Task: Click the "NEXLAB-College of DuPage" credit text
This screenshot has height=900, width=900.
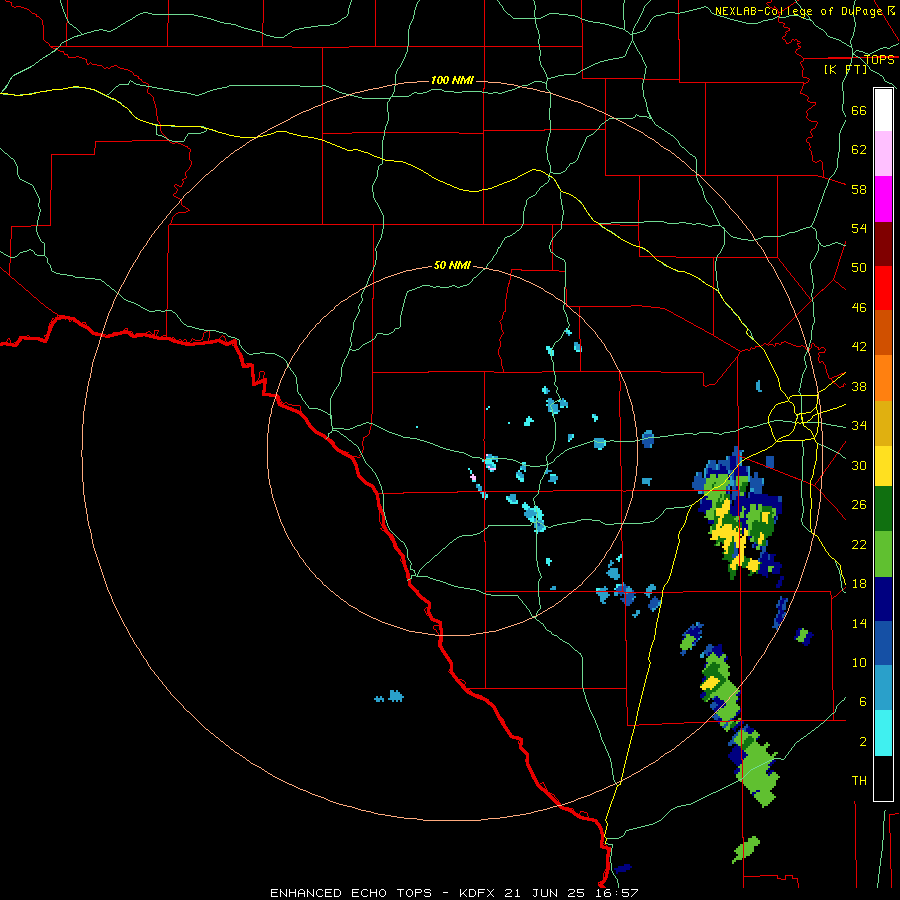Action: (798, 11)
